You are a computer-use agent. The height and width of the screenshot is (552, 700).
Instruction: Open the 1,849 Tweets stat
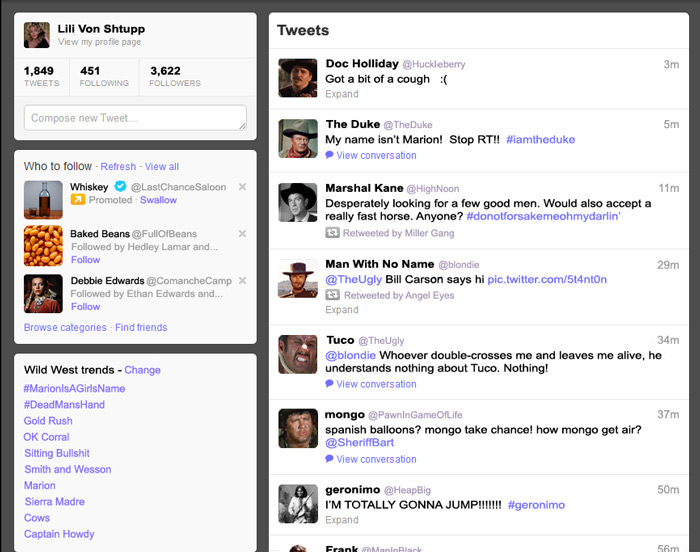(x=42, y=76)
